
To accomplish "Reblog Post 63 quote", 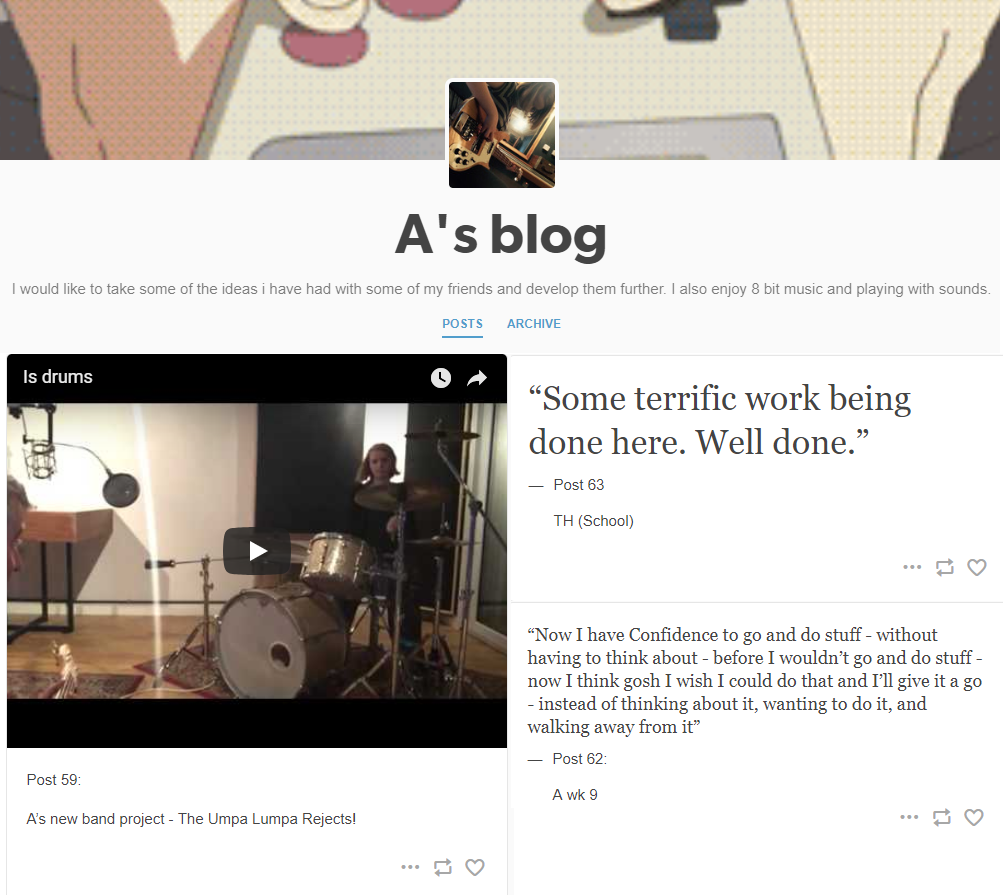I will coord(945,567).
